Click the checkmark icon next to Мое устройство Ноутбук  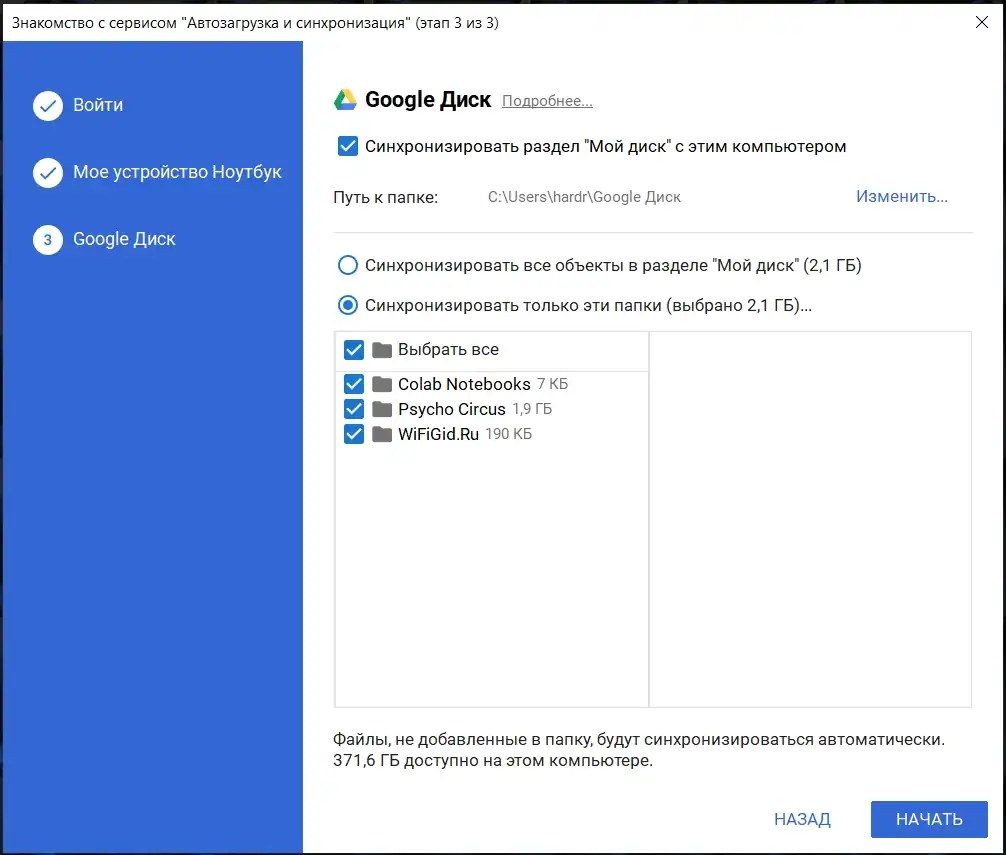coord(48,173)
